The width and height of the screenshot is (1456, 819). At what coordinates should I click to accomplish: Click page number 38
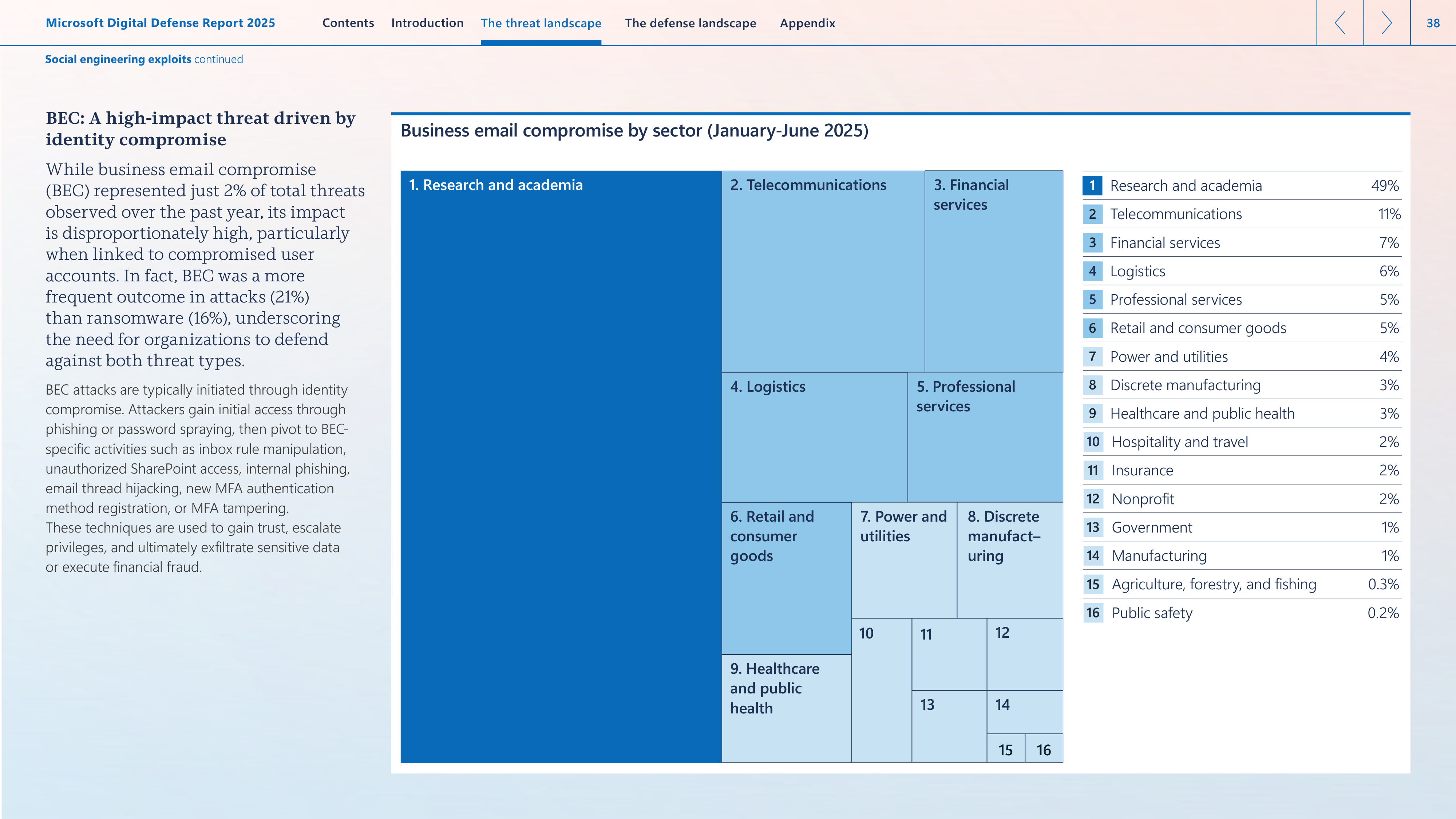(1433, 23)
